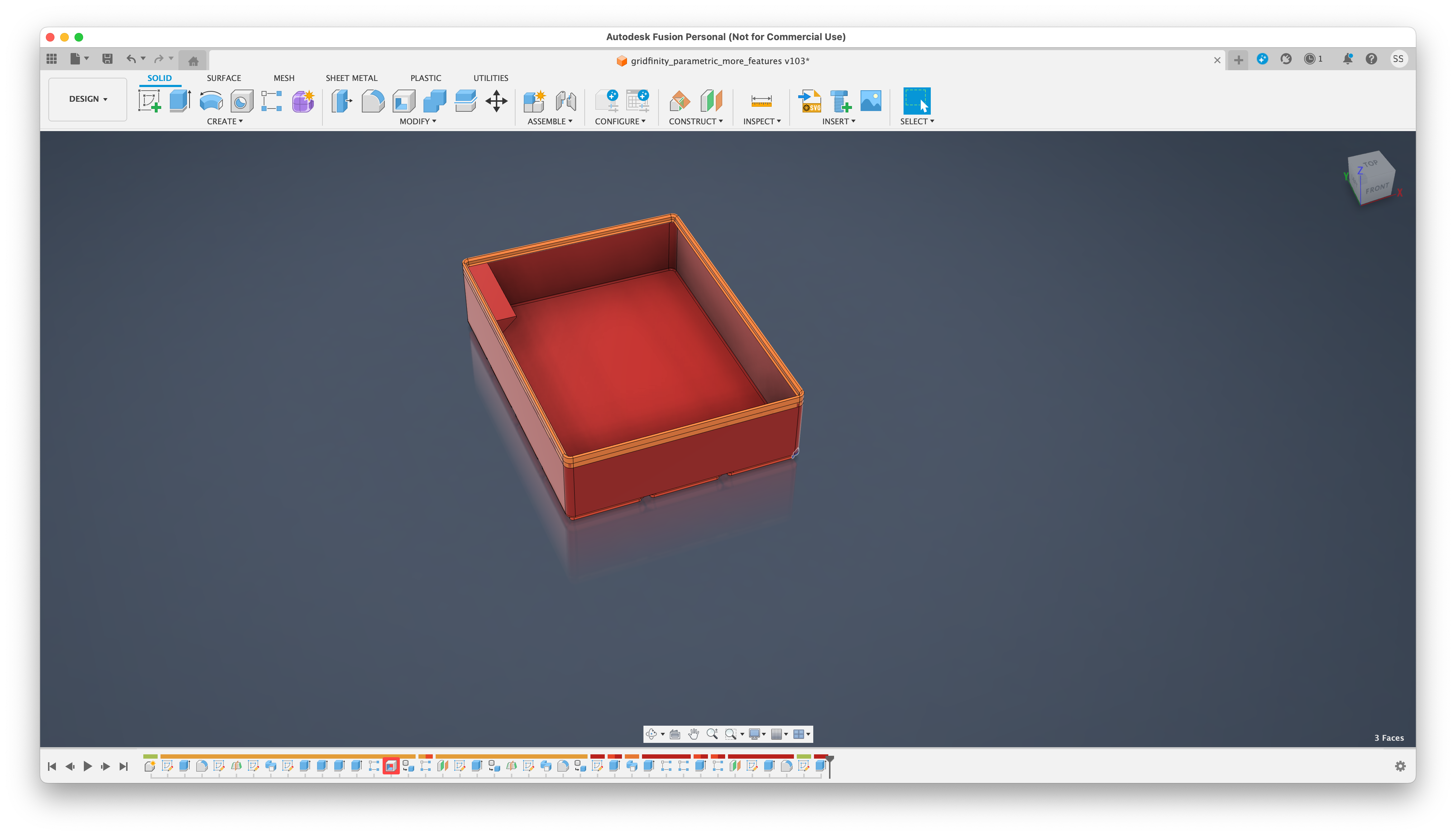The image size is (1456, 836).
Task: Activate the Press Pull modify tool
Action: point(342,101)
